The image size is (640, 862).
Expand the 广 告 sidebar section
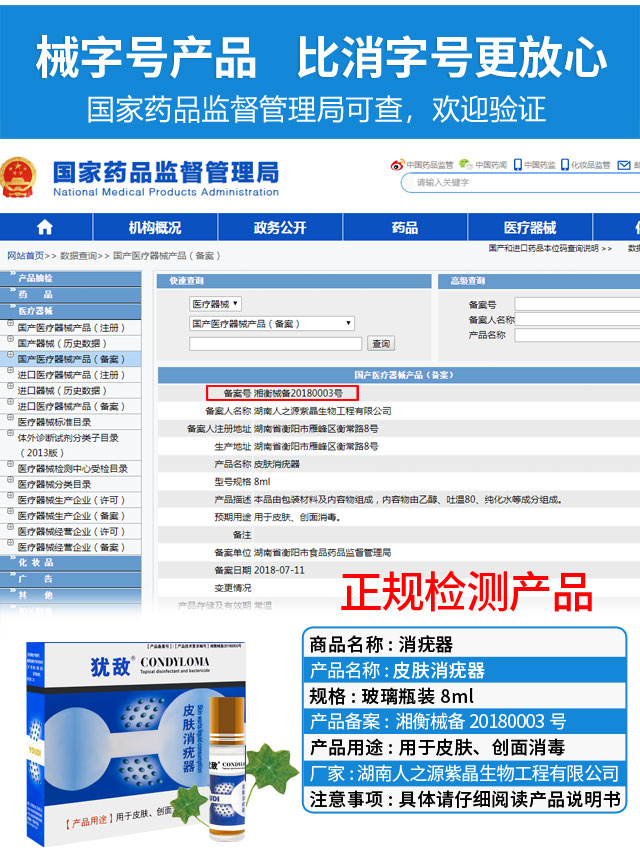click(x=70, y=578)
